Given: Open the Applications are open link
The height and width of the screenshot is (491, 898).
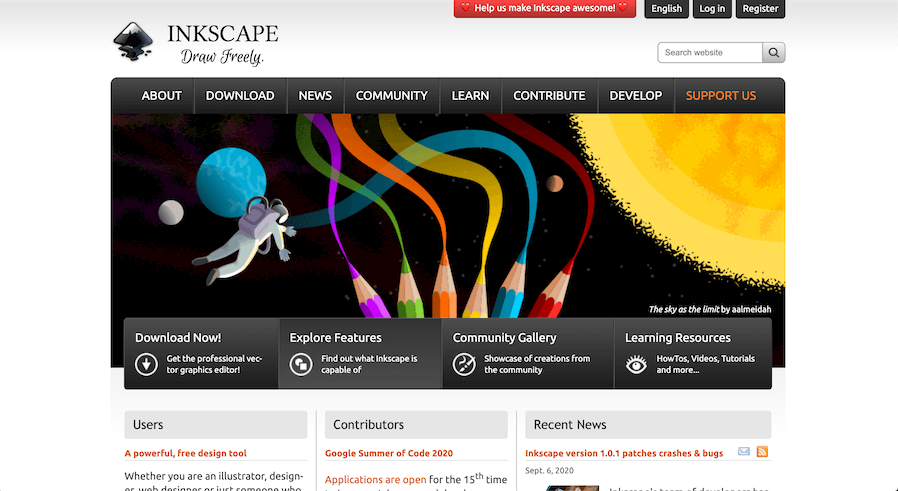Looking at the screenshot, I should pyautogui.click(x=376, y=480).
